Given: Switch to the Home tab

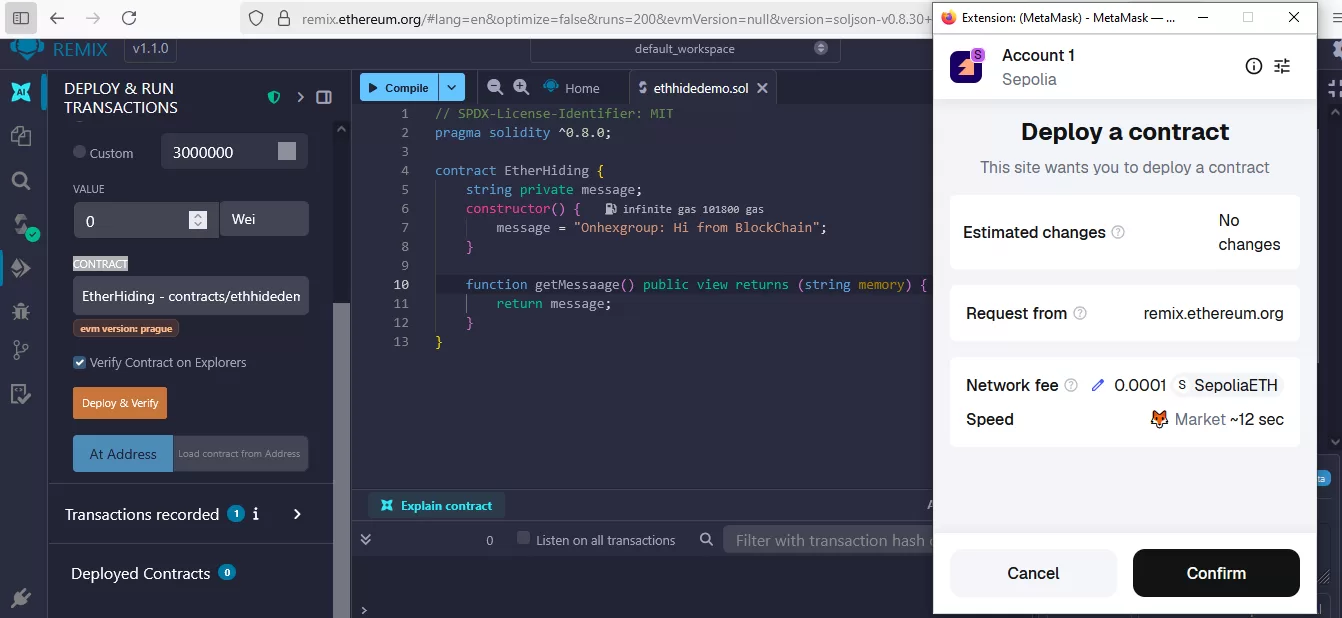Looking at the screenshot, I should [x=571, y=88].
